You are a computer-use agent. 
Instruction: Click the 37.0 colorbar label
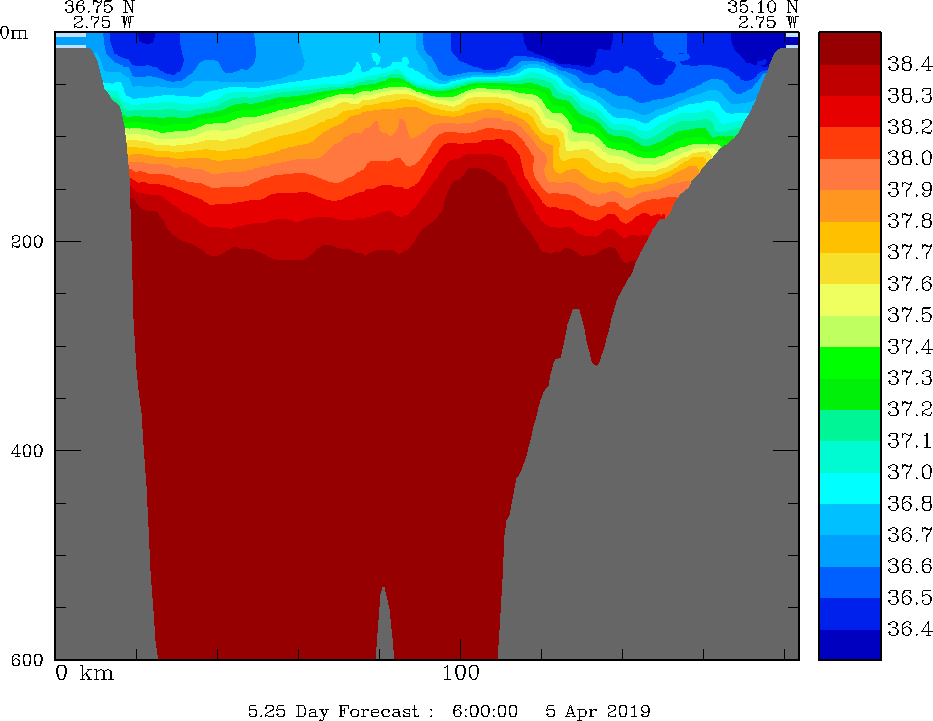(909, 471)
